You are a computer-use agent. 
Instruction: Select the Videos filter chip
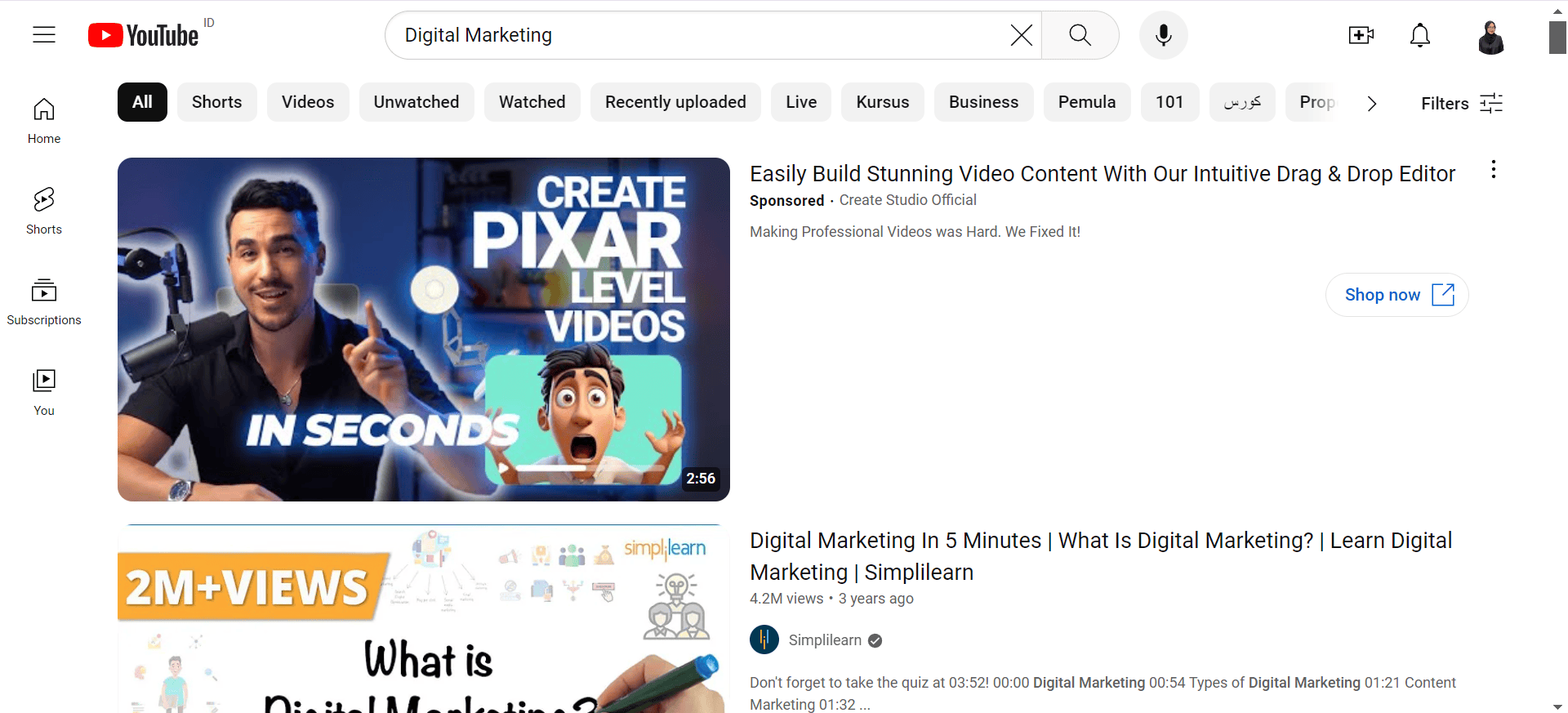click(x=308, y=102)
